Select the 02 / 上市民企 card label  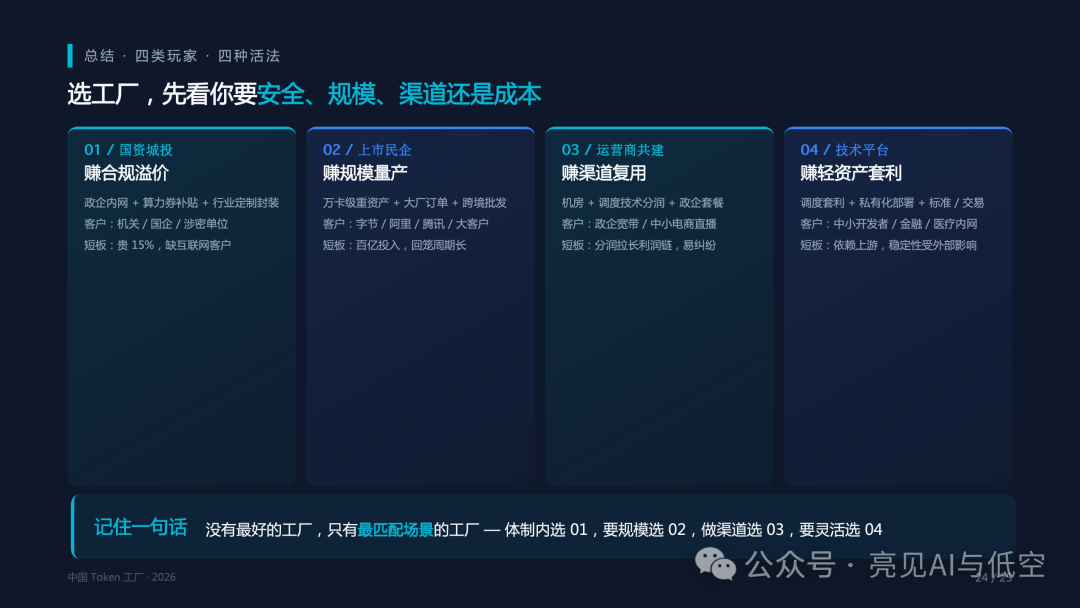pos(367,149)
